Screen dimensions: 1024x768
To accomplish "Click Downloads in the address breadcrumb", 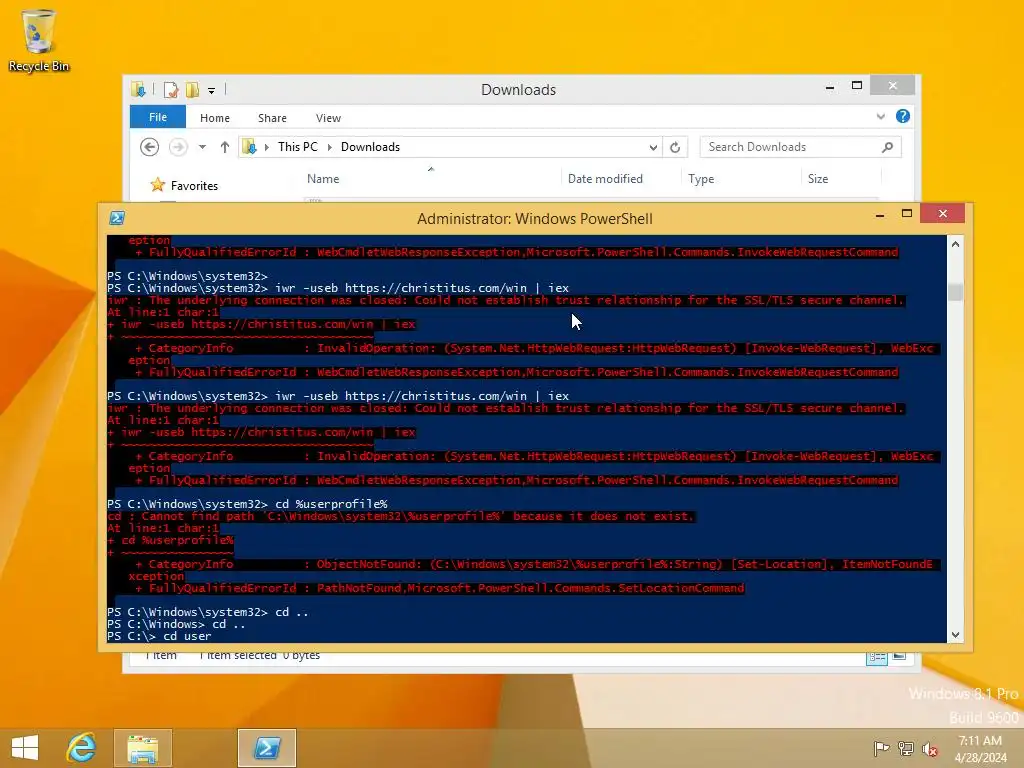I will [x=370, y=147].
